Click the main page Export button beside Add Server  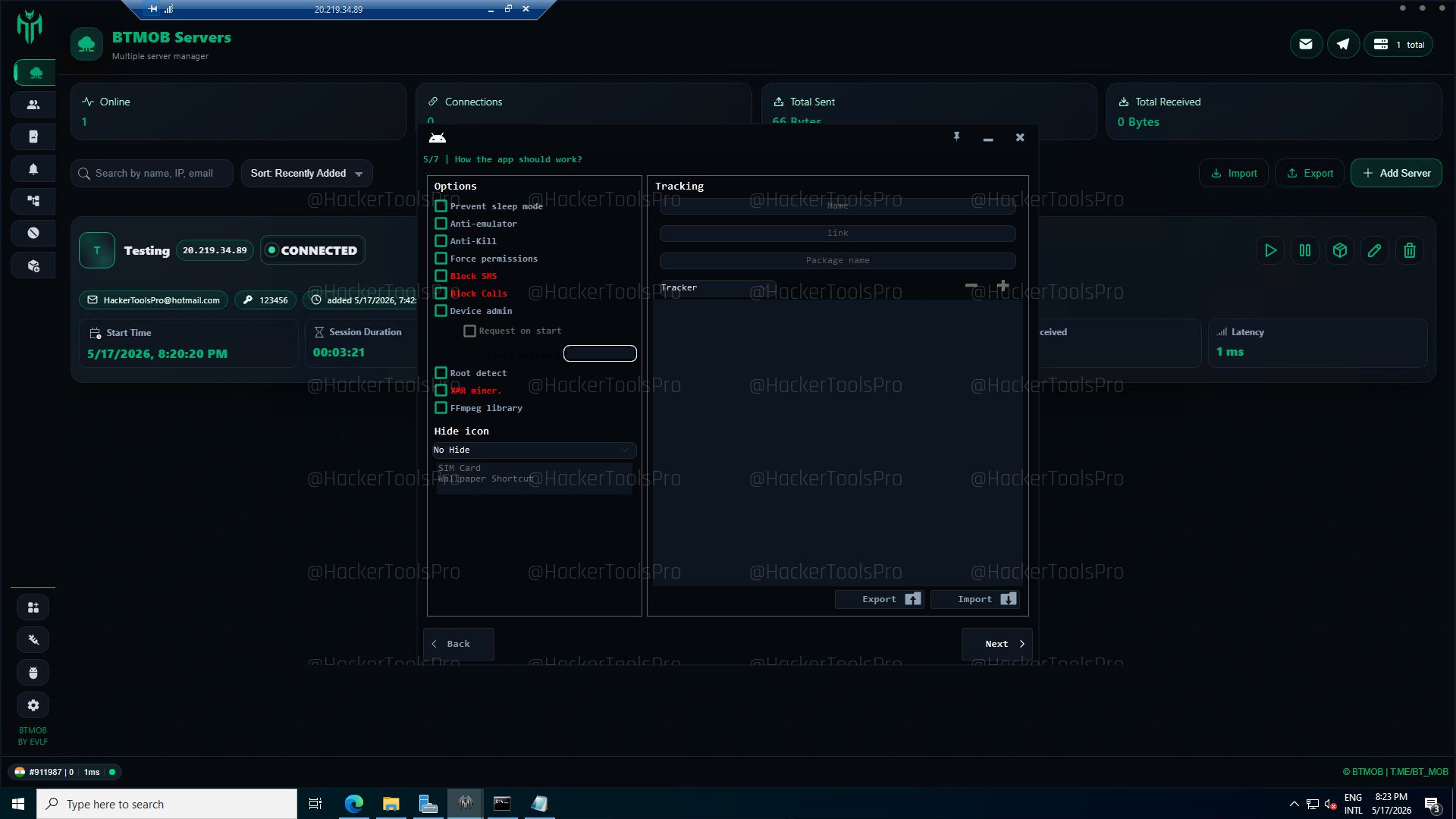coord(1310,174)
